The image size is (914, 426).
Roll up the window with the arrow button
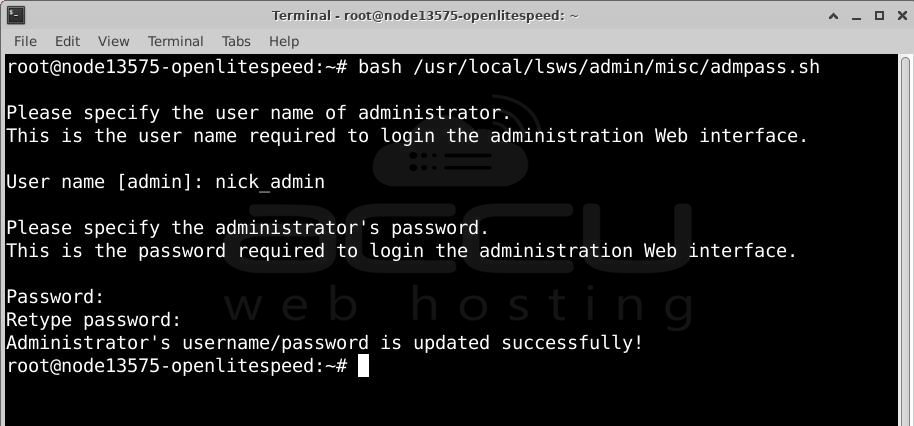coord(834,15)
